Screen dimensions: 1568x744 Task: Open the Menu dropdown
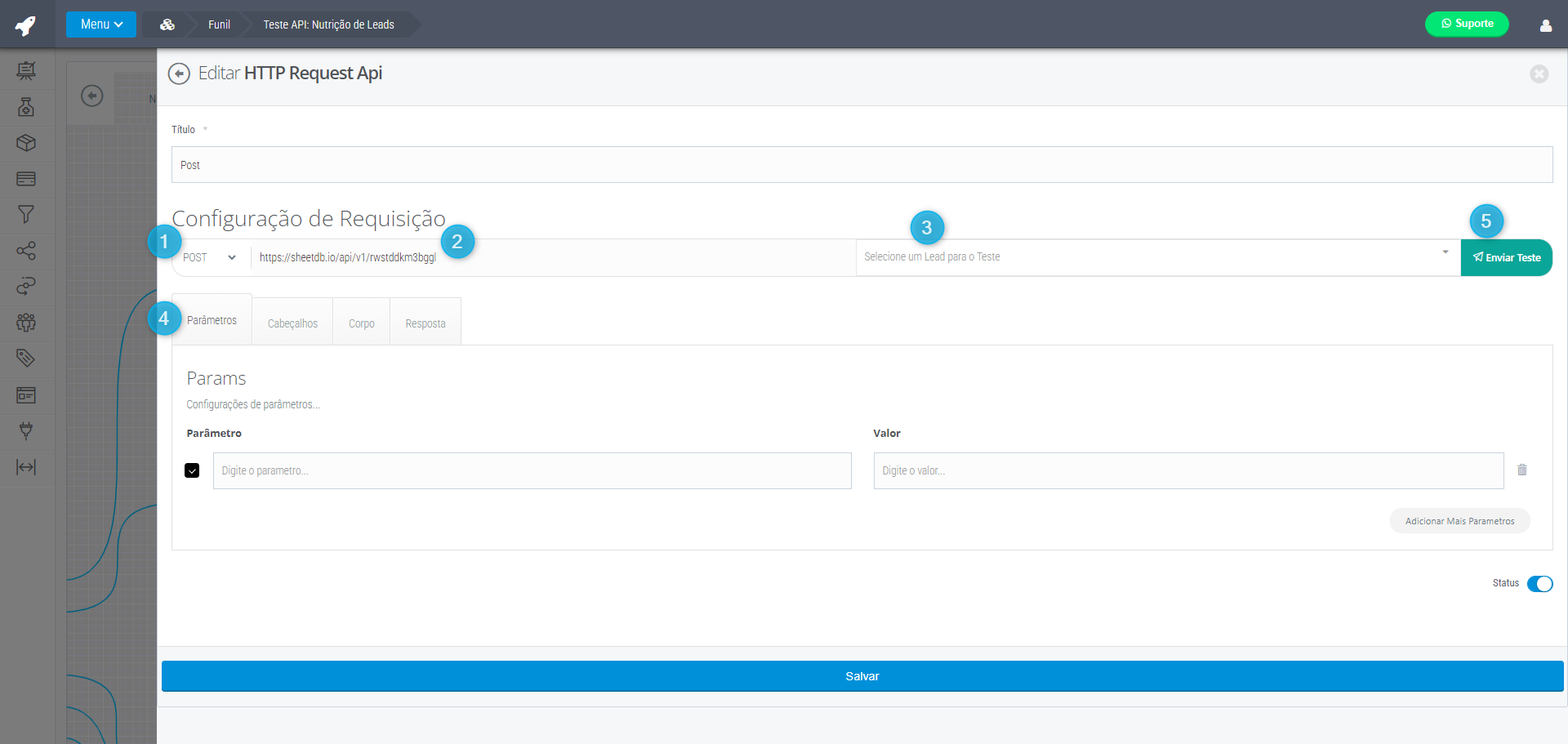click(101, 25)
